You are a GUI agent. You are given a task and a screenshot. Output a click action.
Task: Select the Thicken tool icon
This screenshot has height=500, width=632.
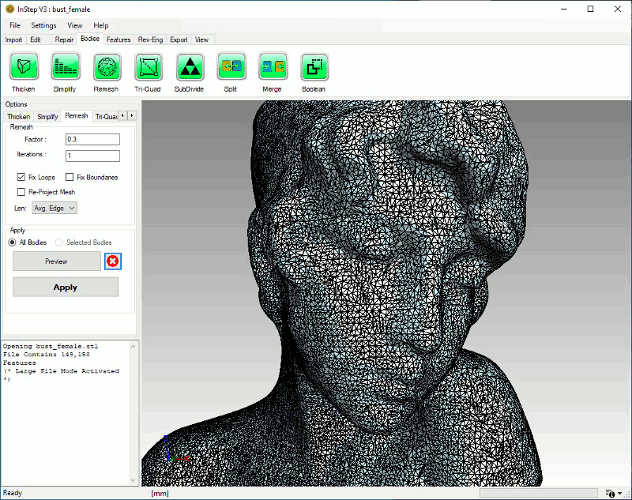(23, 67)
